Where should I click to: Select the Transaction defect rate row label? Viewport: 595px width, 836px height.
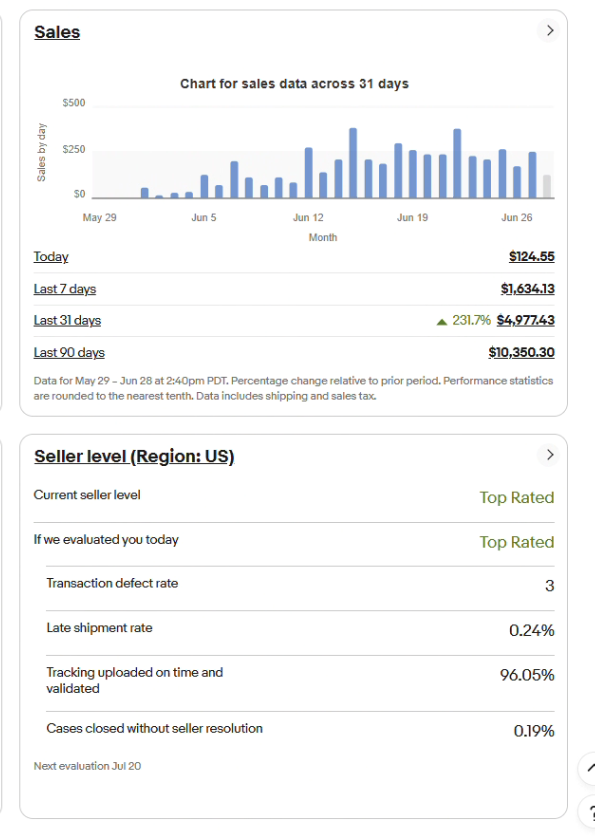coord(112,583)
